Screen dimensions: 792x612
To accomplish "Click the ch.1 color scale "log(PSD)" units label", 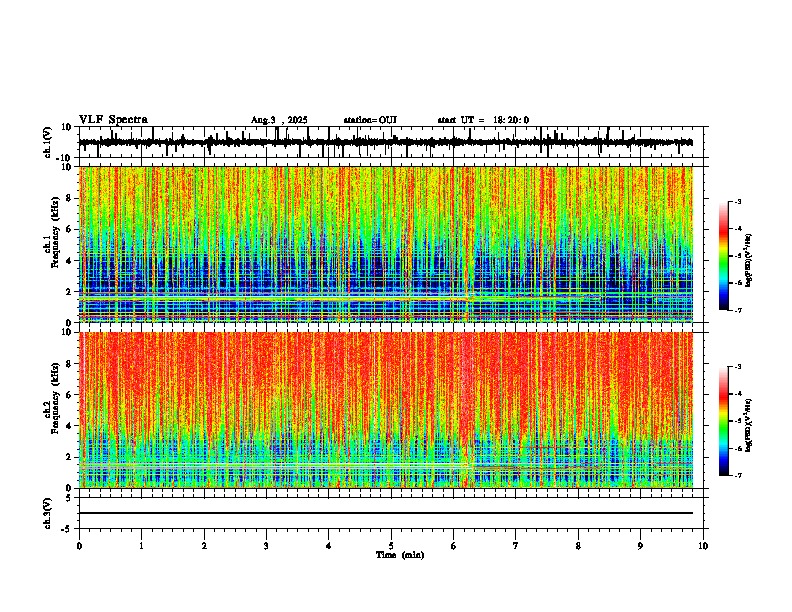I will click(x=749, y=261).
